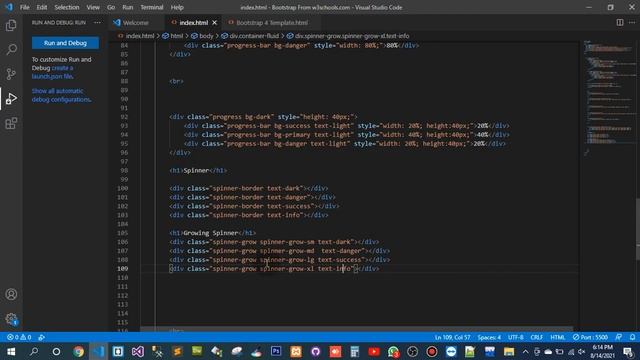Image resolution: width=640 pixels, height=360 pixels.
Task: Open GitHub Desktop from the taskbar
Action: 316,351
